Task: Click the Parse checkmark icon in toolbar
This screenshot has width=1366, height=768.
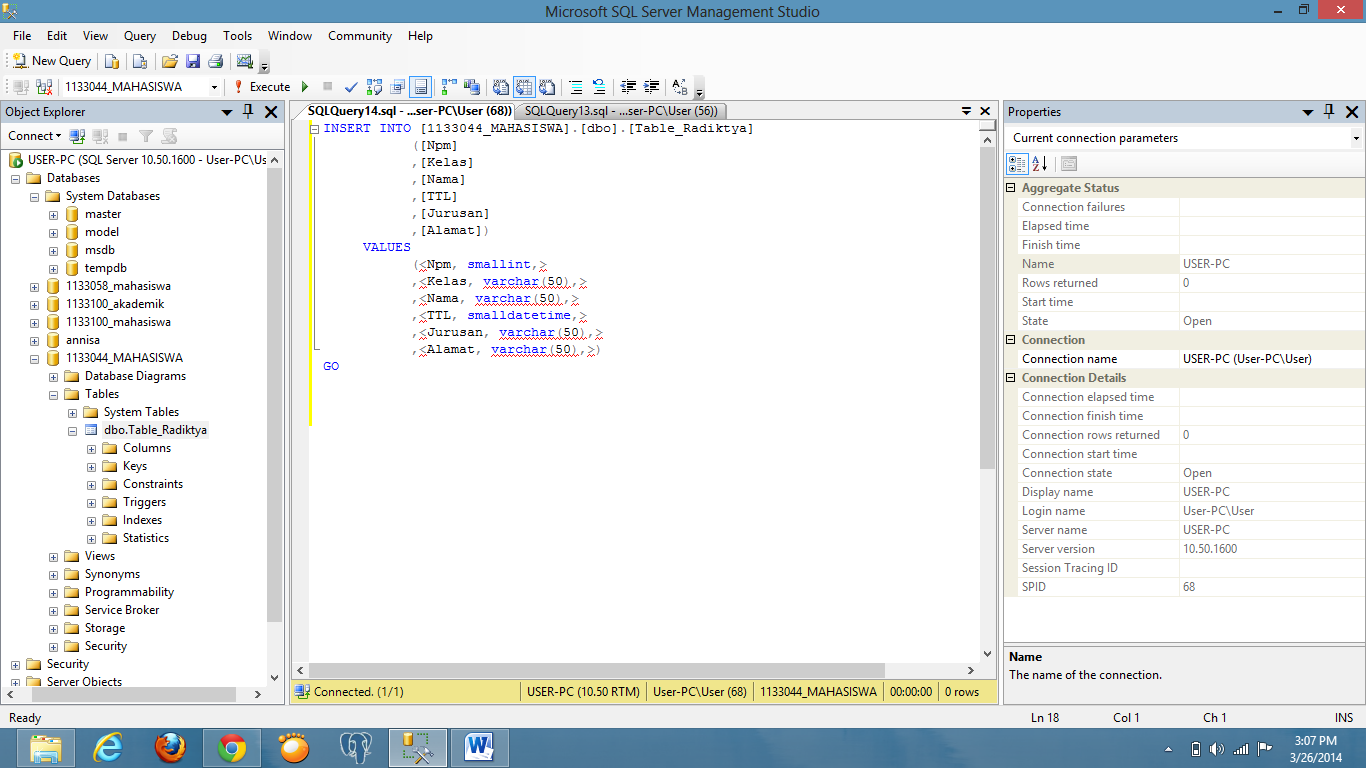Action: click(351, 87)
